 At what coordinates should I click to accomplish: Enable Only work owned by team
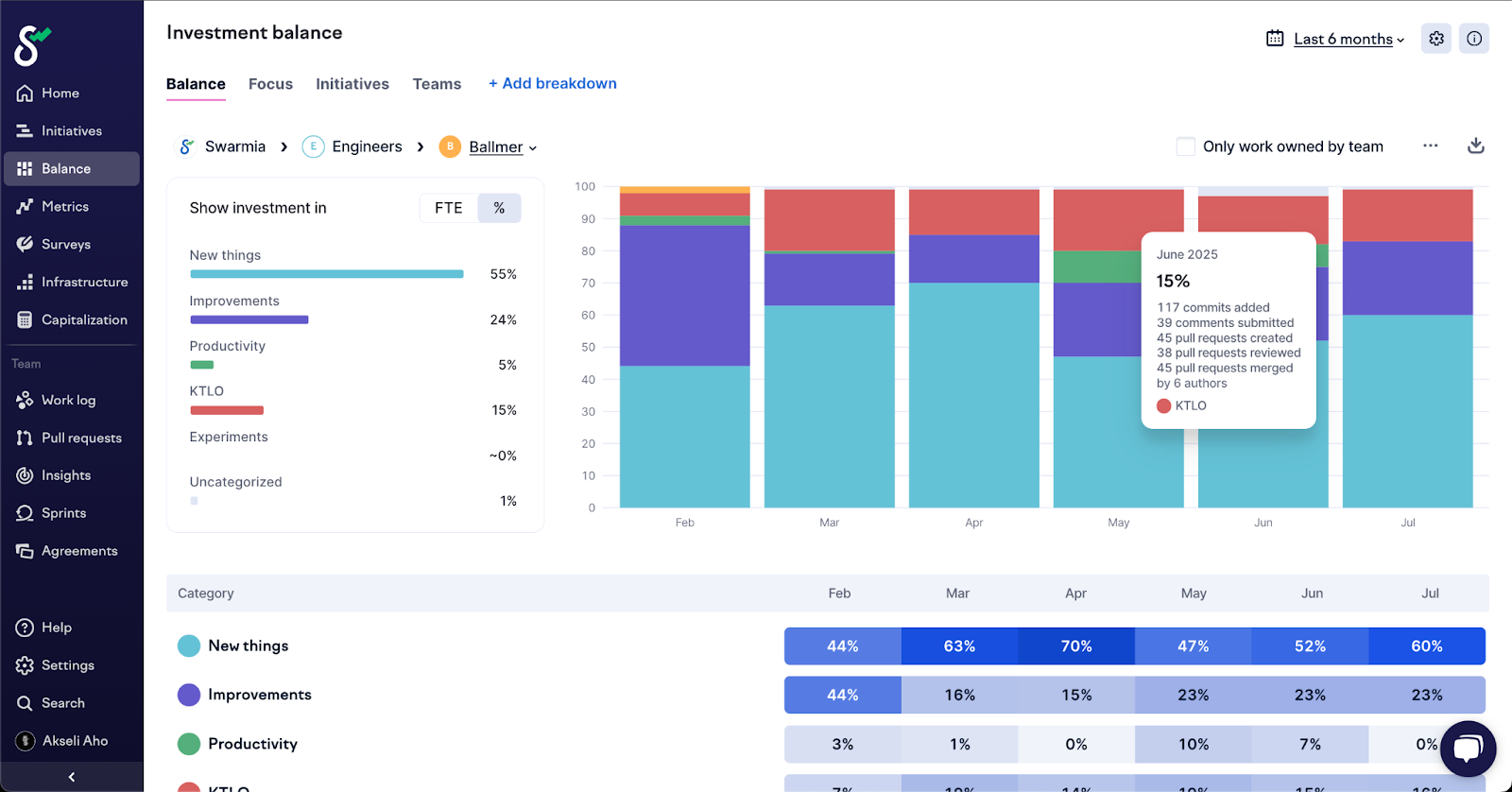tap(1185, 146)
